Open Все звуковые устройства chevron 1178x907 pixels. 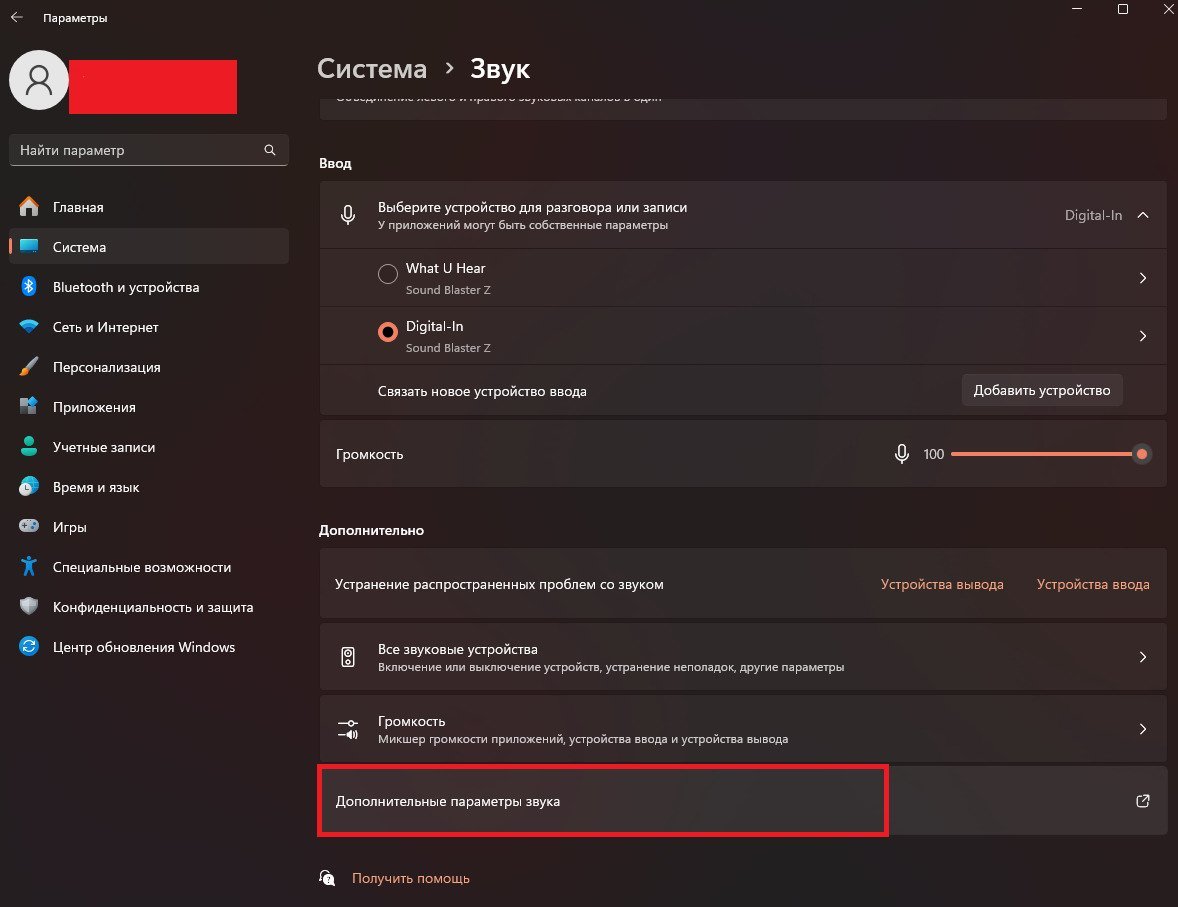pos(1143,658)
